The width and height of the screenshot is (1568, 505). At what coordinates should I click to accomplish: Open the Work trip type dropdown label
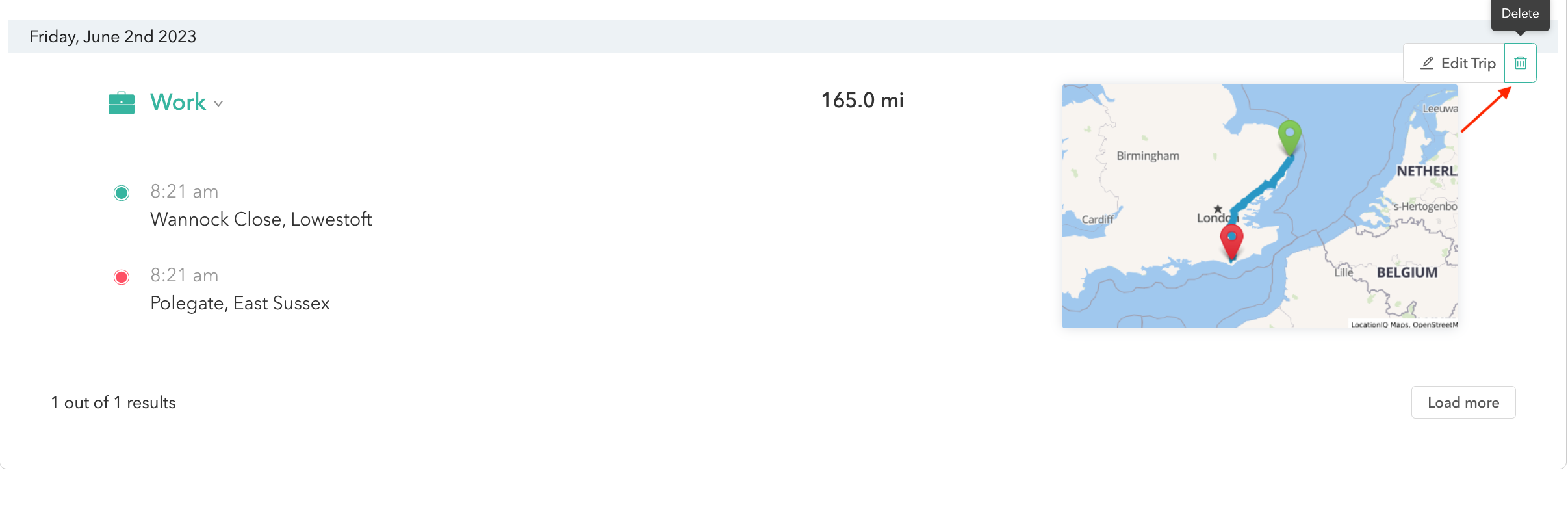(x=178, y=102)
